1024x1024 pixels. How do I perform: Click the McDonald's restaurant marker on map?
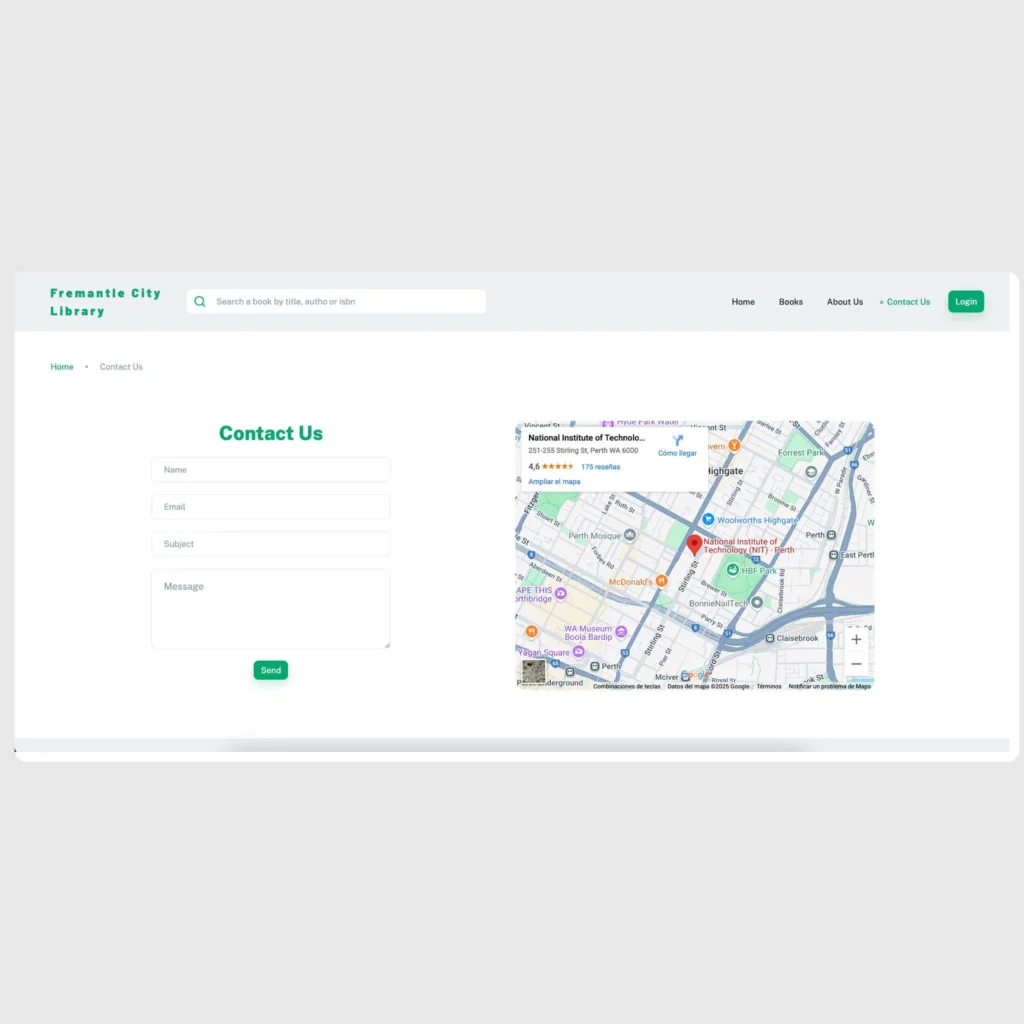[x=661, y=581]
